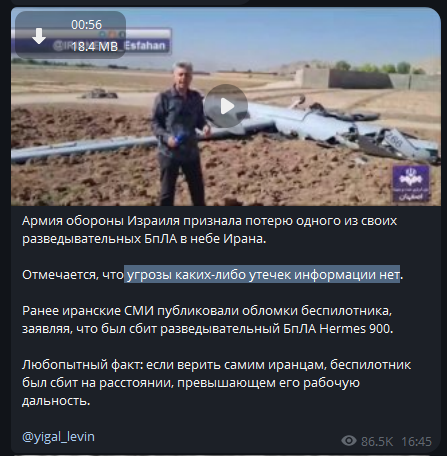Click the Esfahan watermark text in the video

click(x=145, y=46)
